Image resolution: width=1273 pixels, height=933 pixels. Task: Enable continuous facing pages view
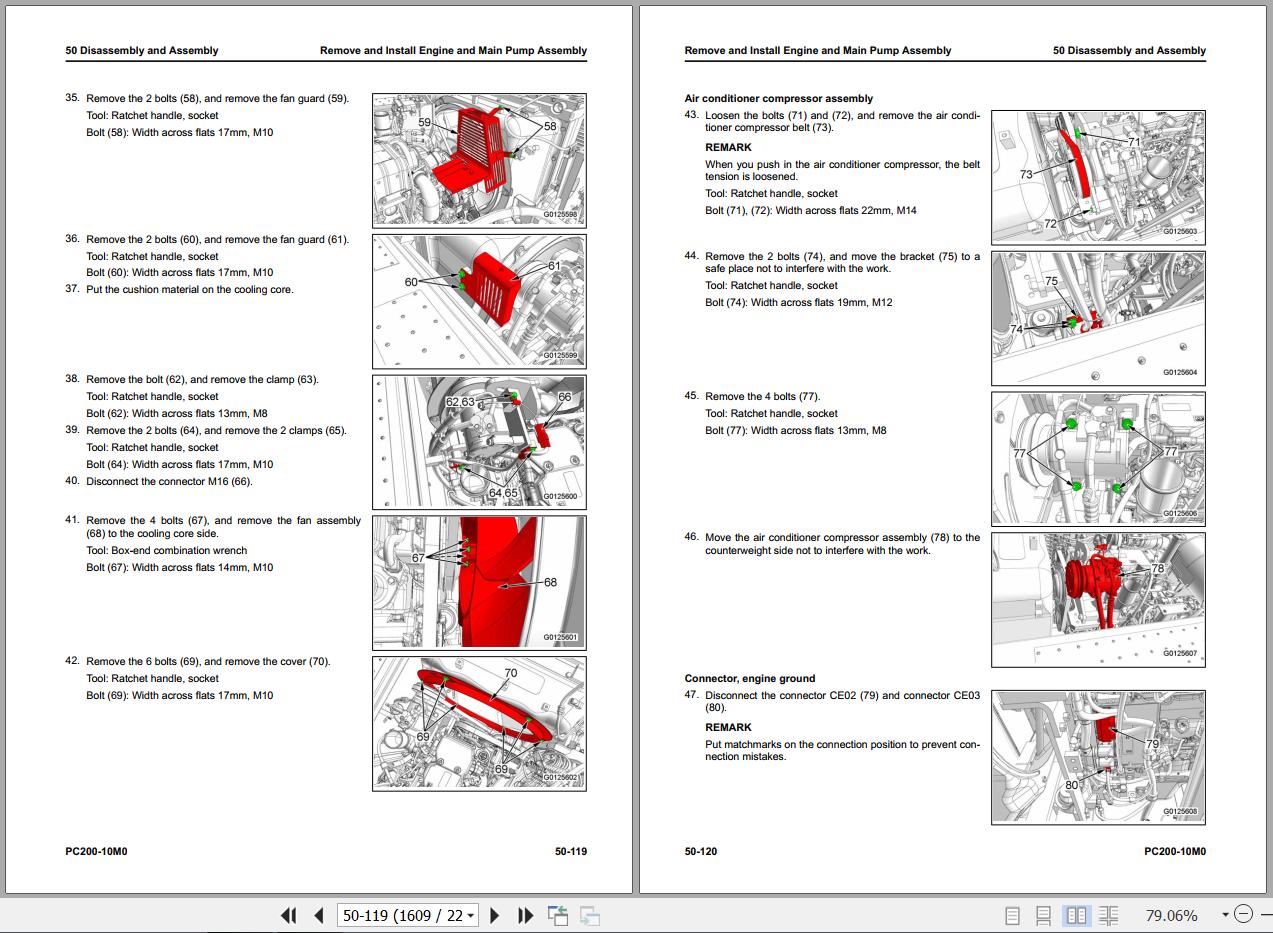click(x=1108, y=915)
